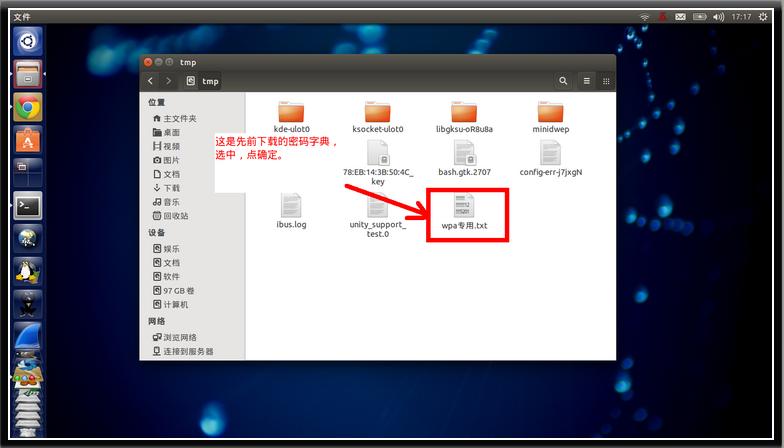Image resolution: width=784 pixels, height=448 pixels.
Task: Select the ibus.log file
Action: [x=291, y=207]
